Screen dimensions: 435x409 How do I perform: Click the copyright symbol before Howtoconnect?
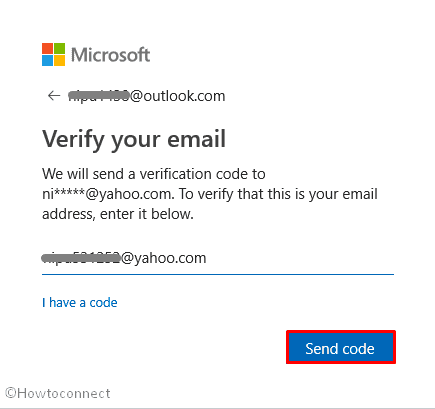pyautogui.click(x=11, y=393)
